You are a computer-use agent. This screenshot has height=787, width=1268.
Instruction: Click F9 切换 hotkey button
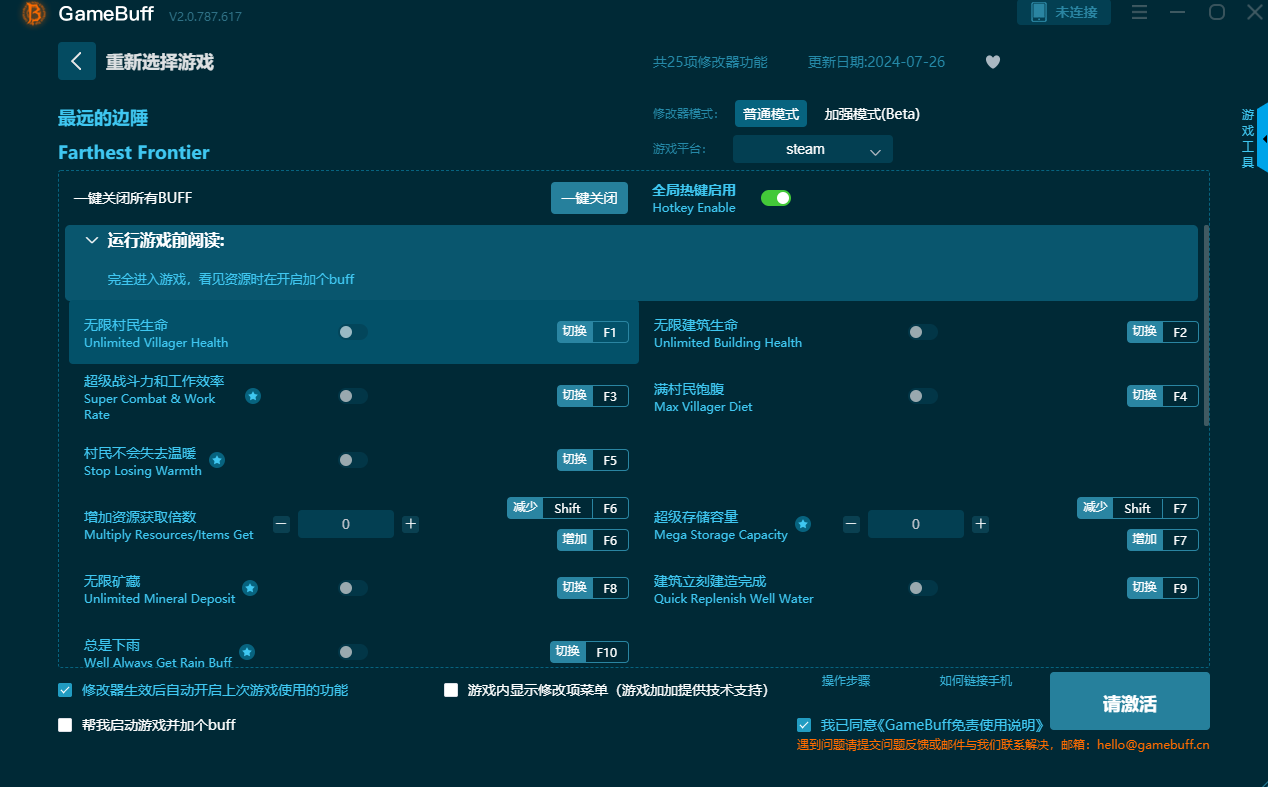(x=1163, y=588)
